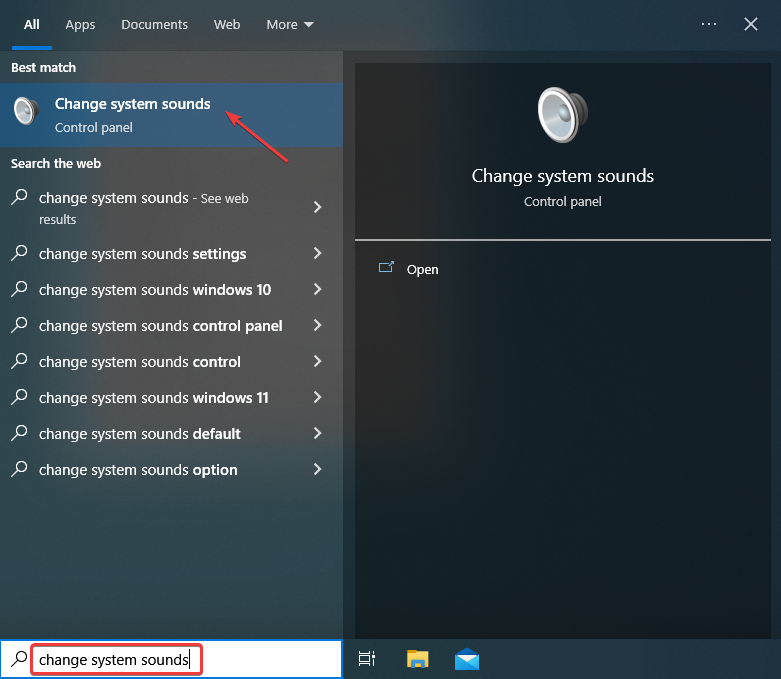Click search icon beside 'default' suggestion
Viewport: 781px width, 679px height.
click(19, 432)
